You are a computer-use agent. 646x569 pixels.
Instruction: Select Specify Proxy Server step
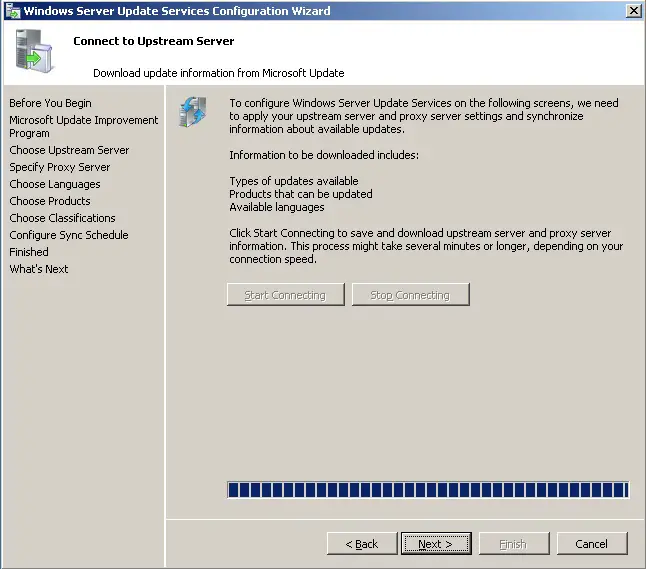point(60,167)
